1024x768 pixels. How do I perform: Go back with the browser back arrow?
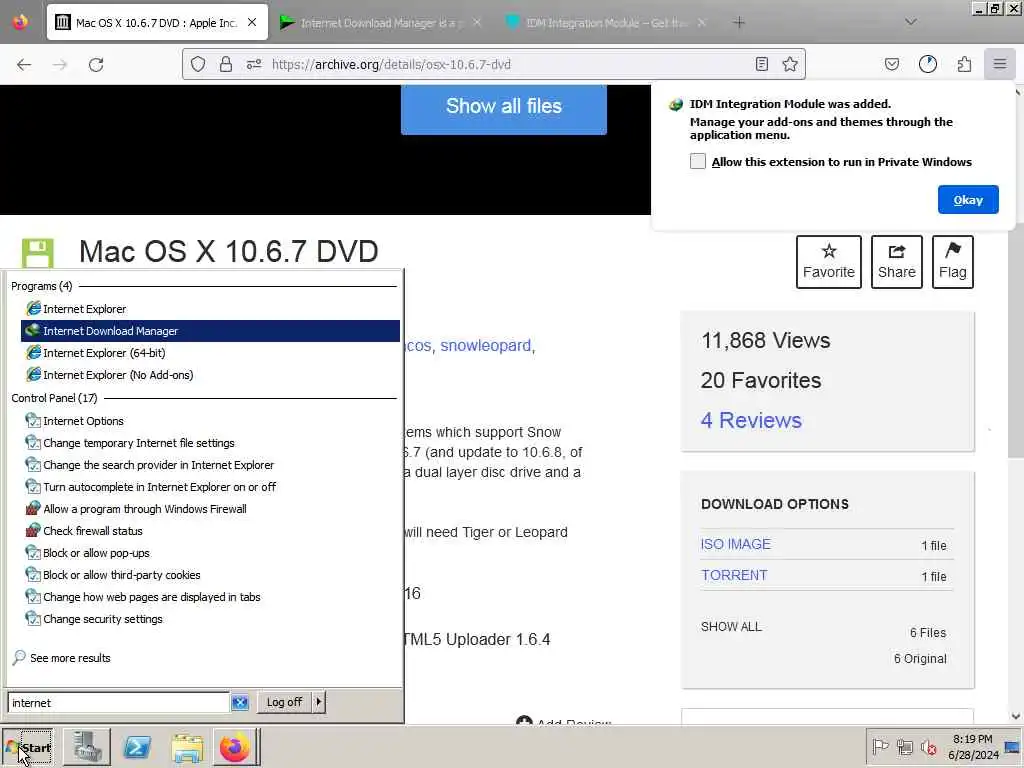[24, 64]
